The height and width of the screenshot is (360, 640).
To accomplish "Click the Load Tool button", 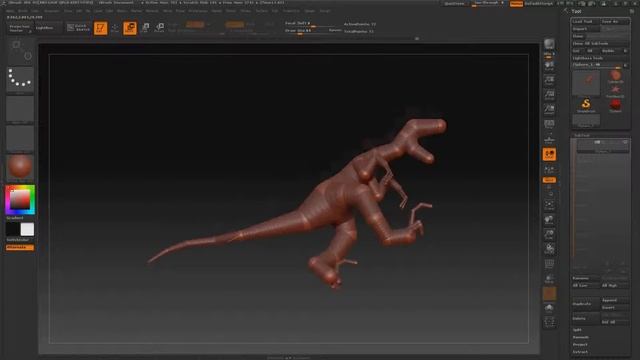I will coord(585,21).
